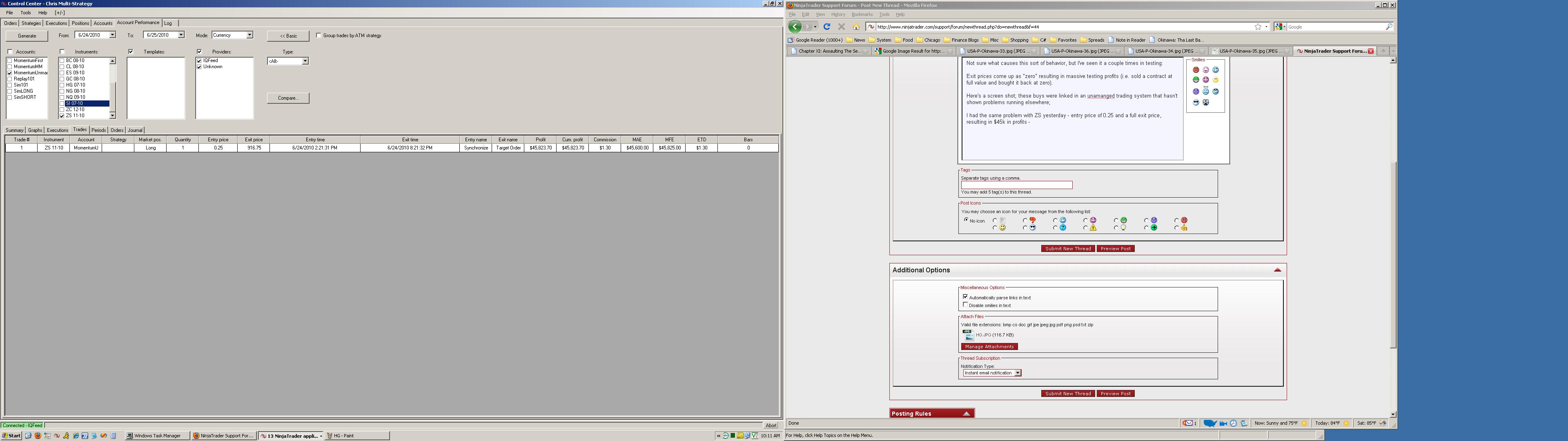Image resolution: width=1568 pixels, height=441 pixels.
Task: Expand the Mode Currency dropdown
Action: click(249, 36)
